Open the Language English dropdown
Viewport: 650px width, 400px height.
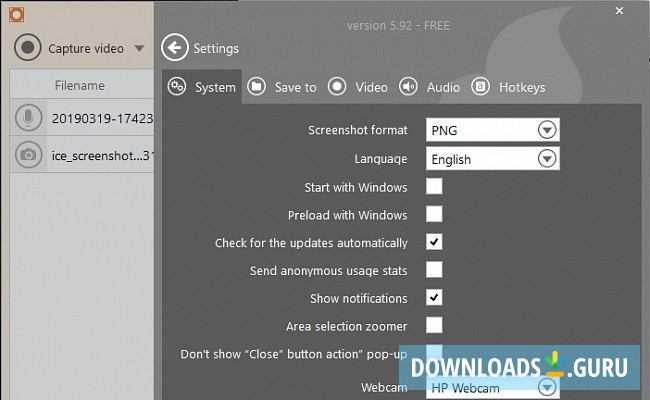pos(492,159)
